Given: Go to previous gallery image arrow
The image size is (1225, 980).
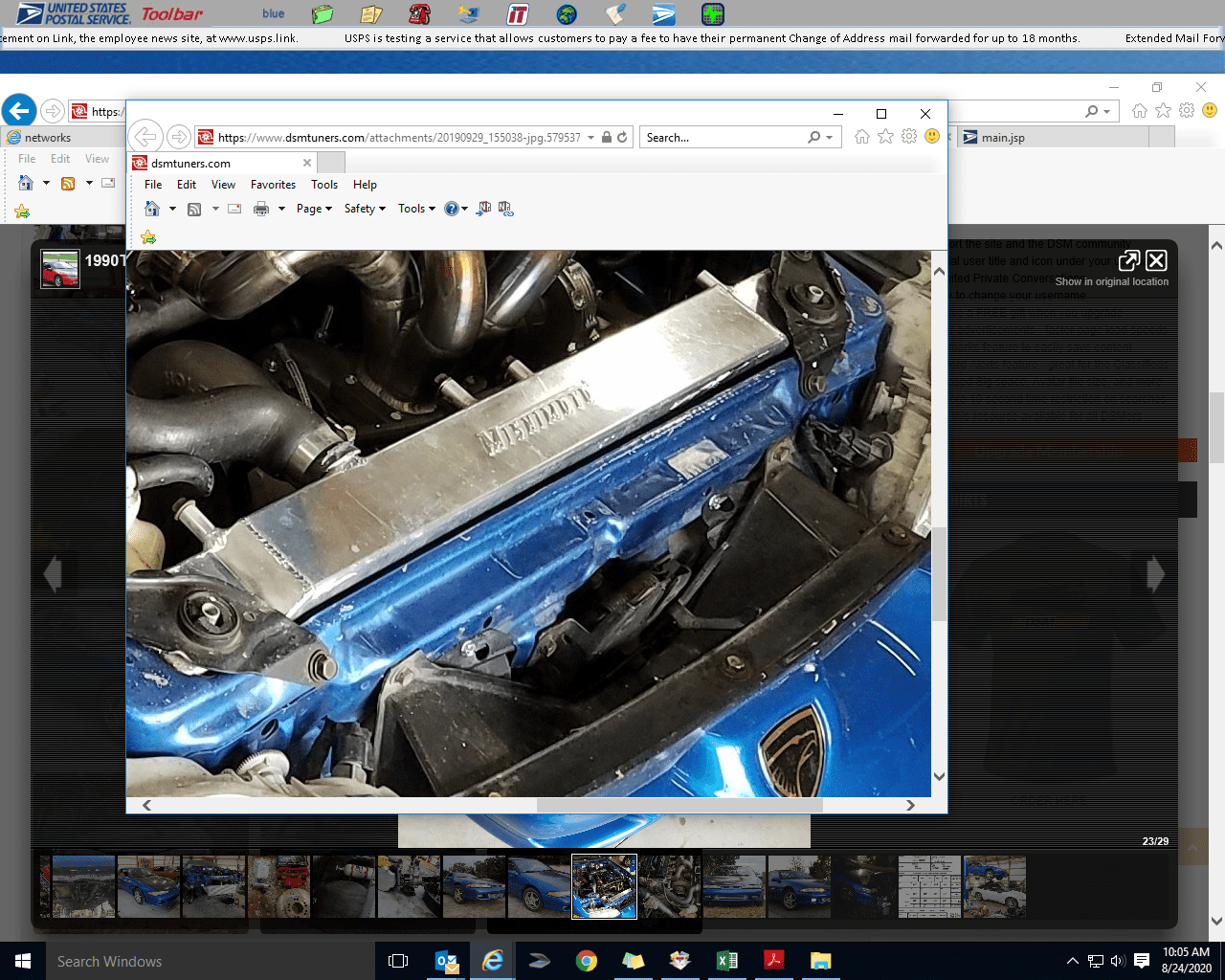Looking at the screenshot, I should click(53, 573).
